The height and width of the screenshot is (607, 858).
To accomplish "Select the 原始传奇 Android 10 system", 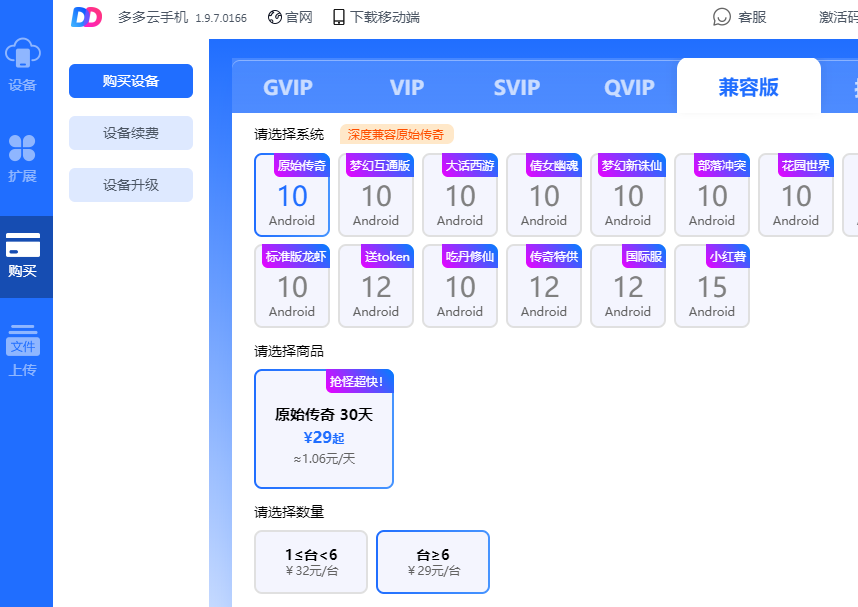I will click(x=292, y=195).
